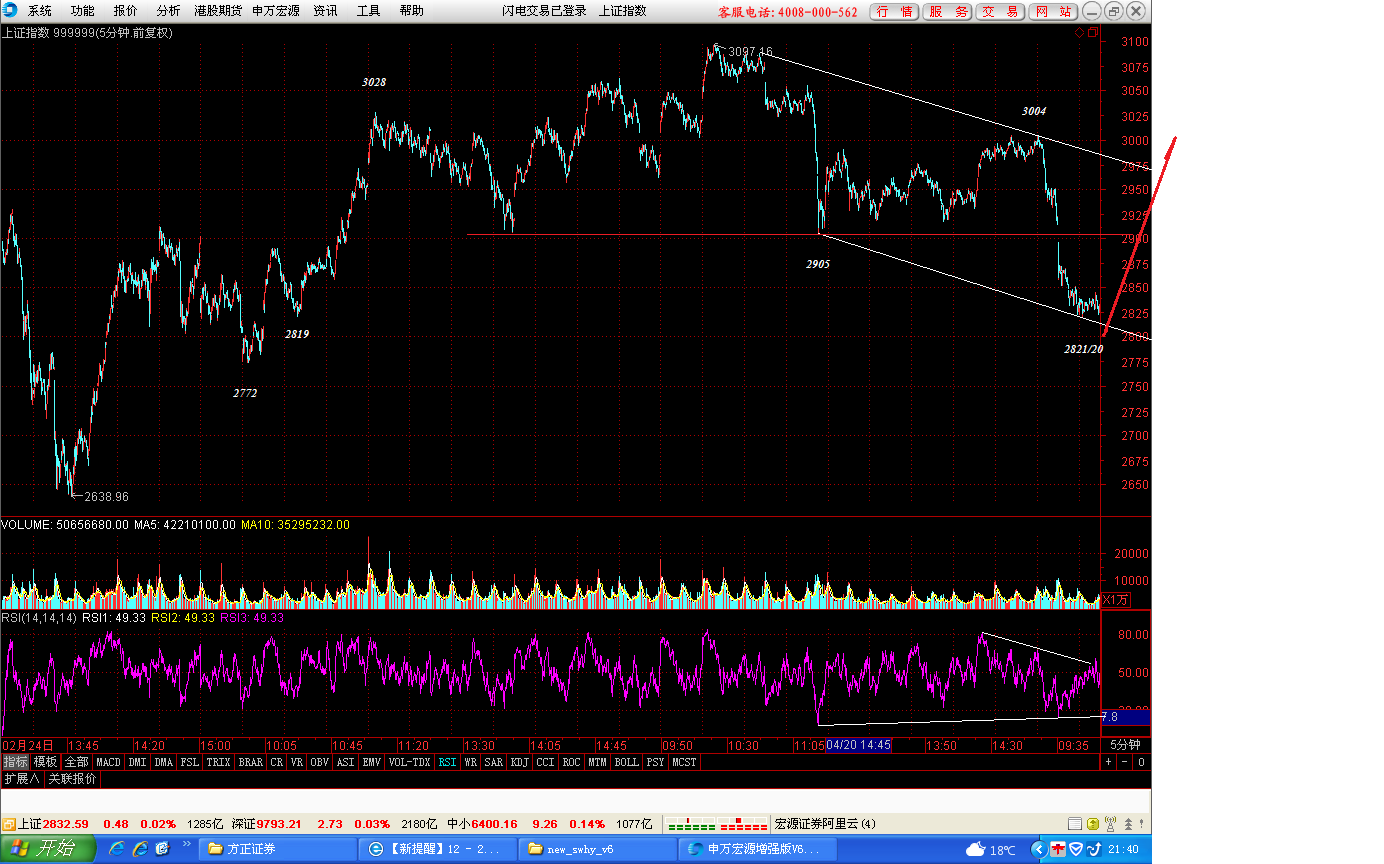Click the 0 reset button under 5分钟
The height and width of the screenshot is (864, 1384).
pyautogui.click(x=1140, y=762)
